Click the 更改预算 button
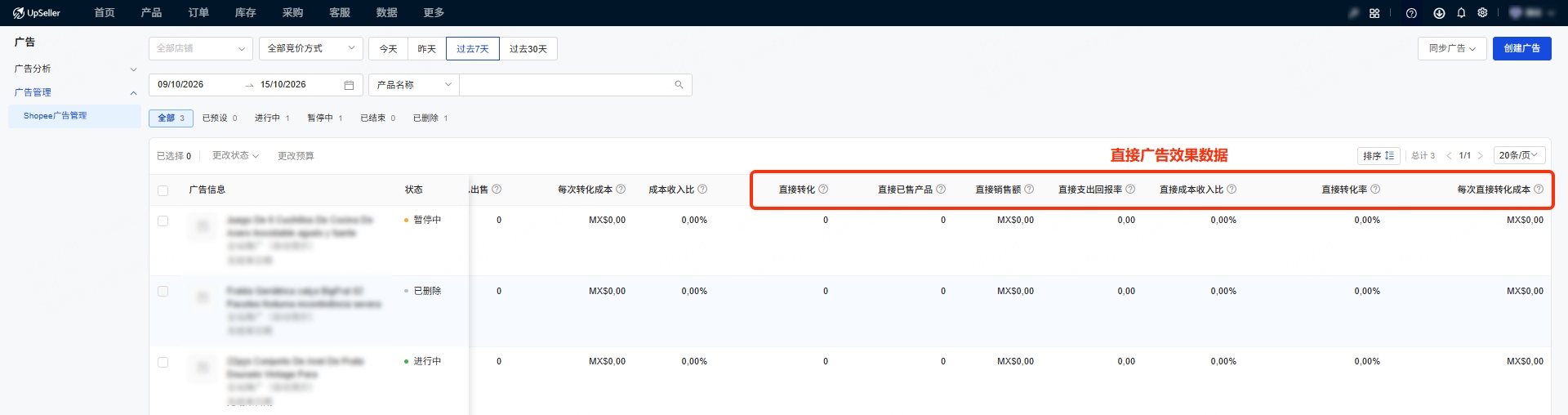Screen dimensions: 1568x415 coord(296,156)
